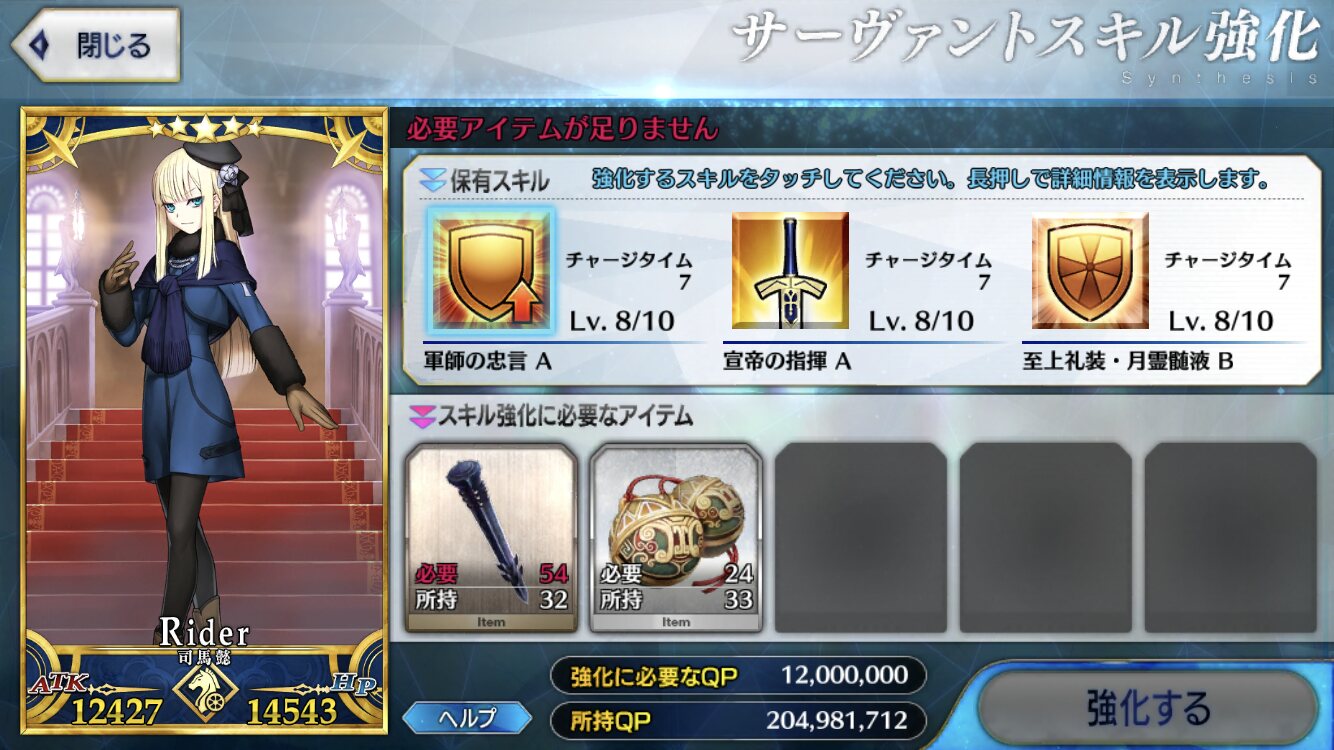This screenshot has width=1334, height=750.
Task: Click the five-star rarity row on card
Action: pos(204,127)
